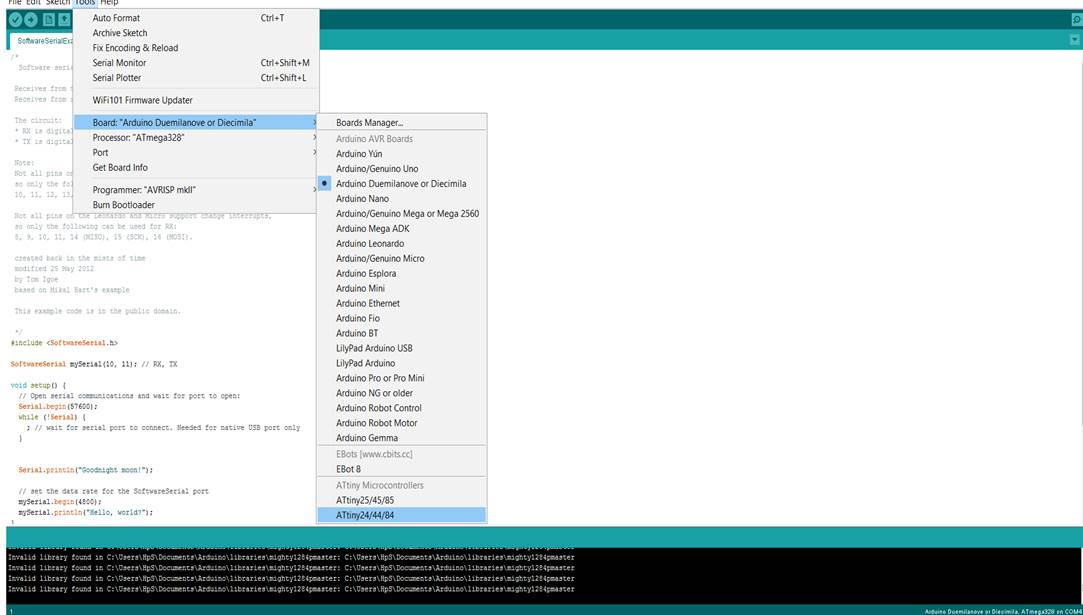This screenshot has width=1083, height=615.
Task: Launch the Serial Plotter menu item
Action: (x=195, y=78)
